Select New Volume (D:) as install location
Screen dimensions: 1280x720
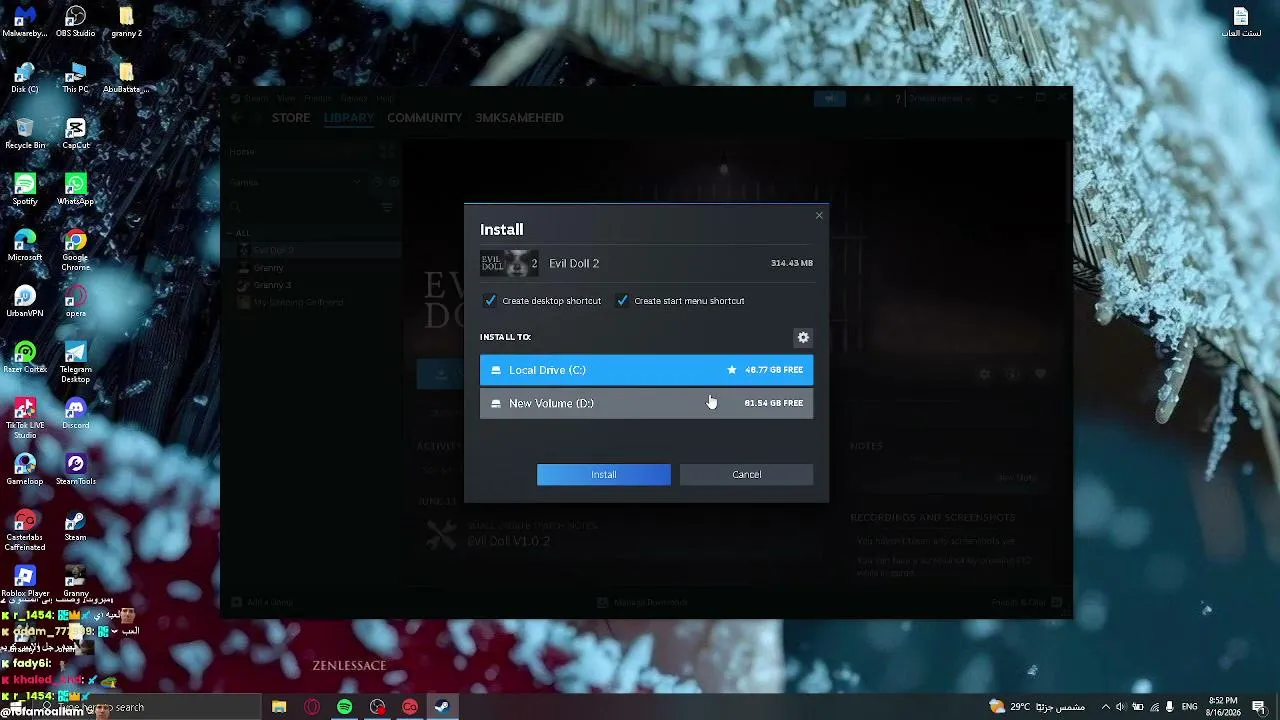point(646,403)
